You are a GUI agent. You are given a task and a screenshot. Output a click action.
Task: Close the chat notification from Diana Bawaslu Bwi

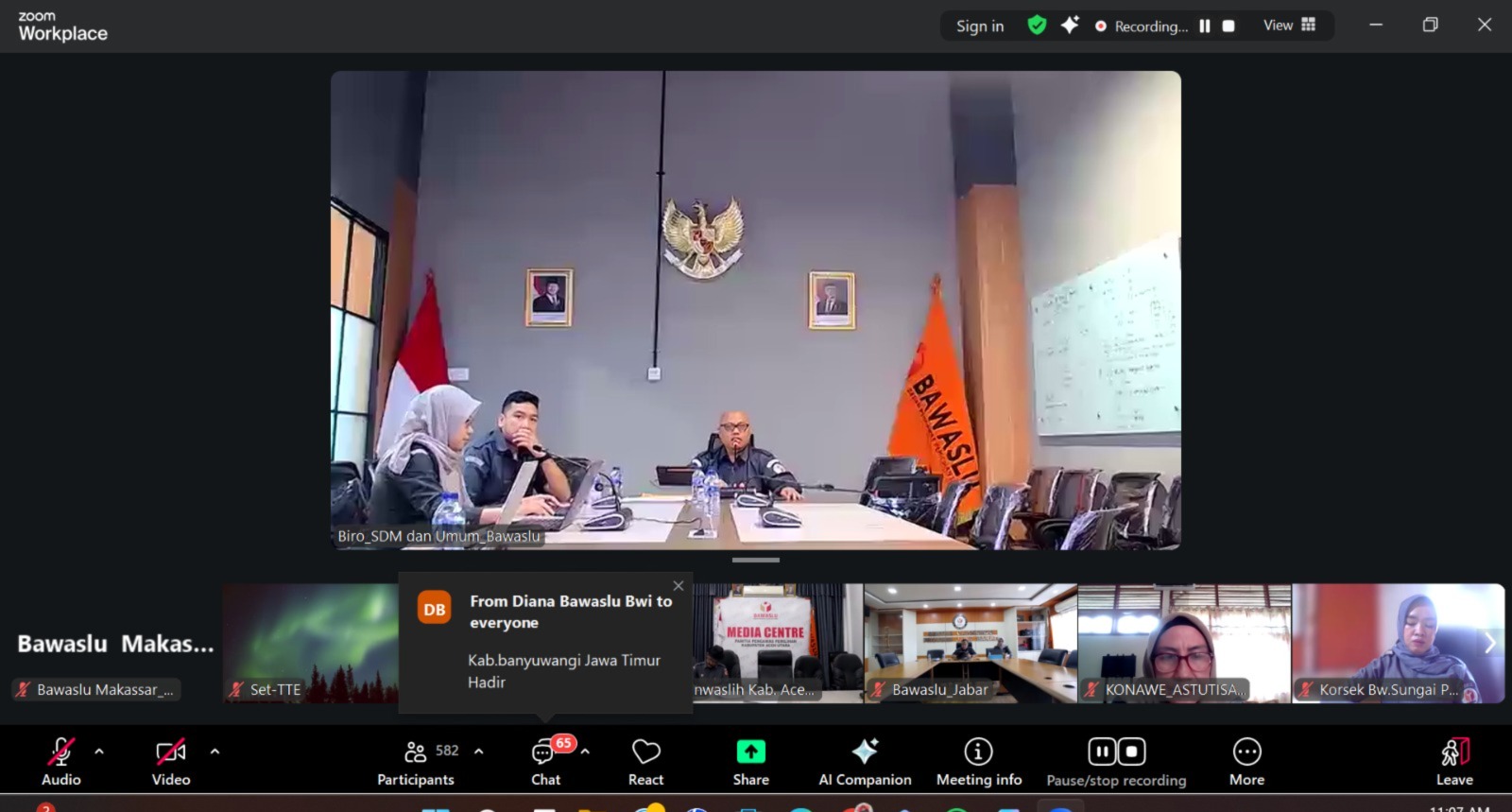(679, 586)
